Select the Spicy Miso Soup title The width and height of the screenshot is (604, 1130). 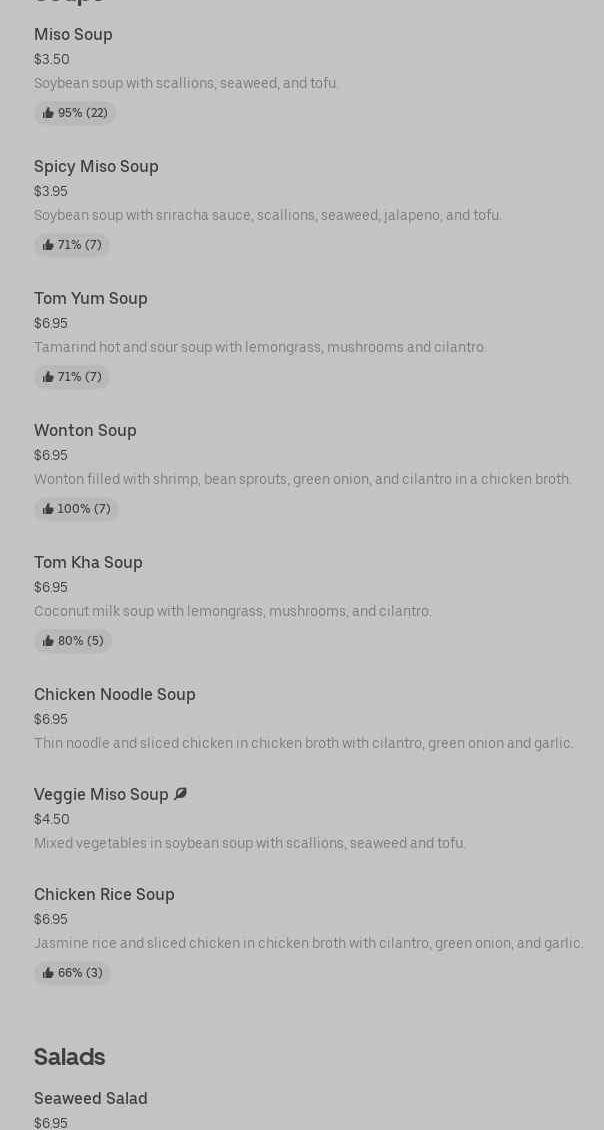[x=96, y=167]
